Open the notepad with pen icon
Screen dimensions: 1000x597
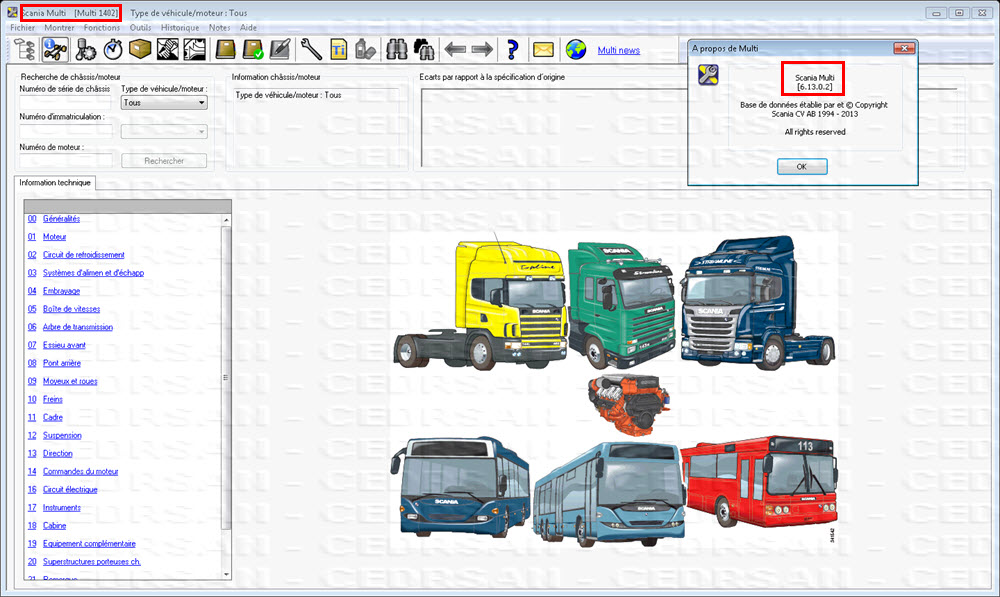pyautogui.click(x=280, y=49)
